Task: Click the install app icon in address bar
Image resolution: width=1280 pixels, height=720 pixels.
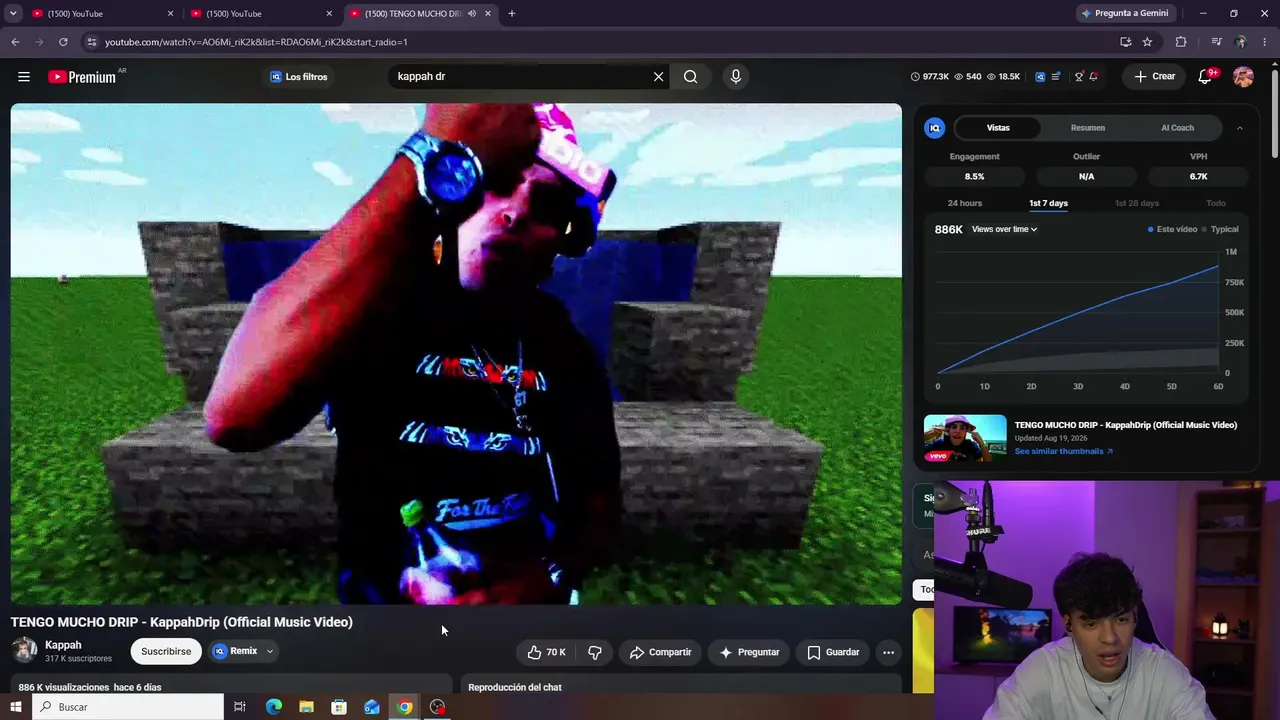Action: click(x=1126, y=42)
